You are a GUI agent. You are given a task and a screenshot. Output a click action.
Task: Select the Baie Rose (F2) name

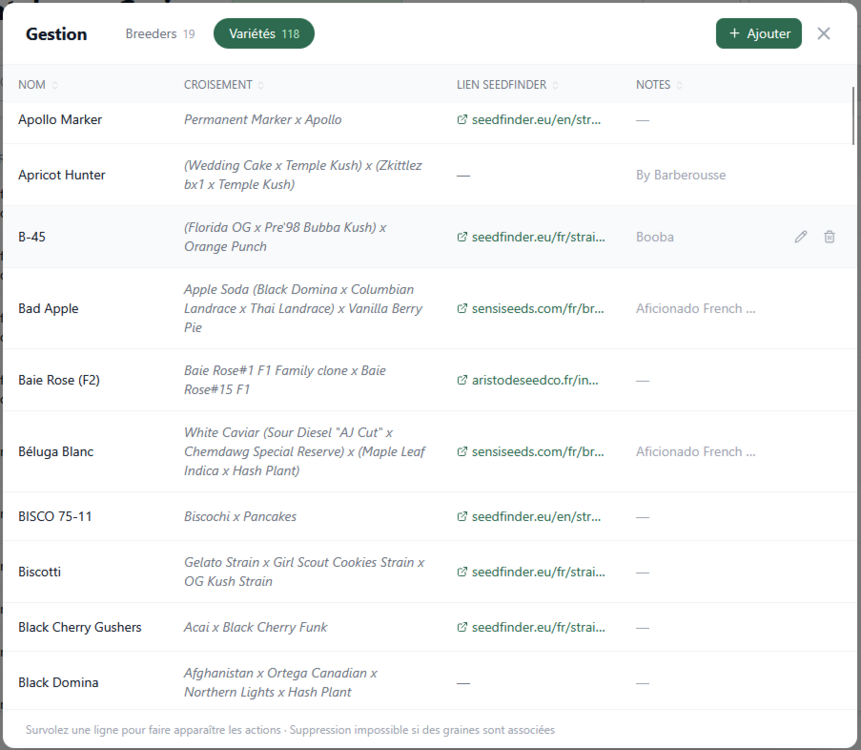(x=59, y=380)
